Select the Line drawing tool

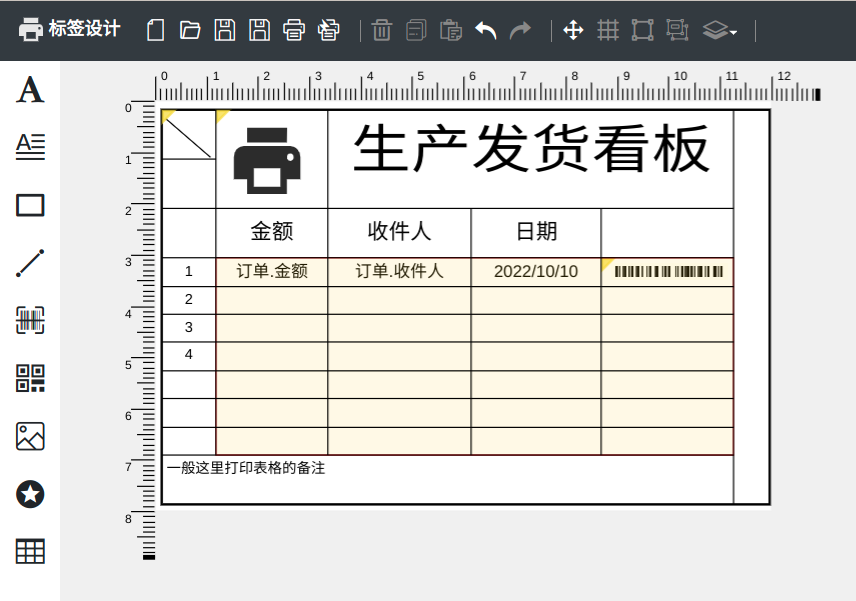(29, 262)
